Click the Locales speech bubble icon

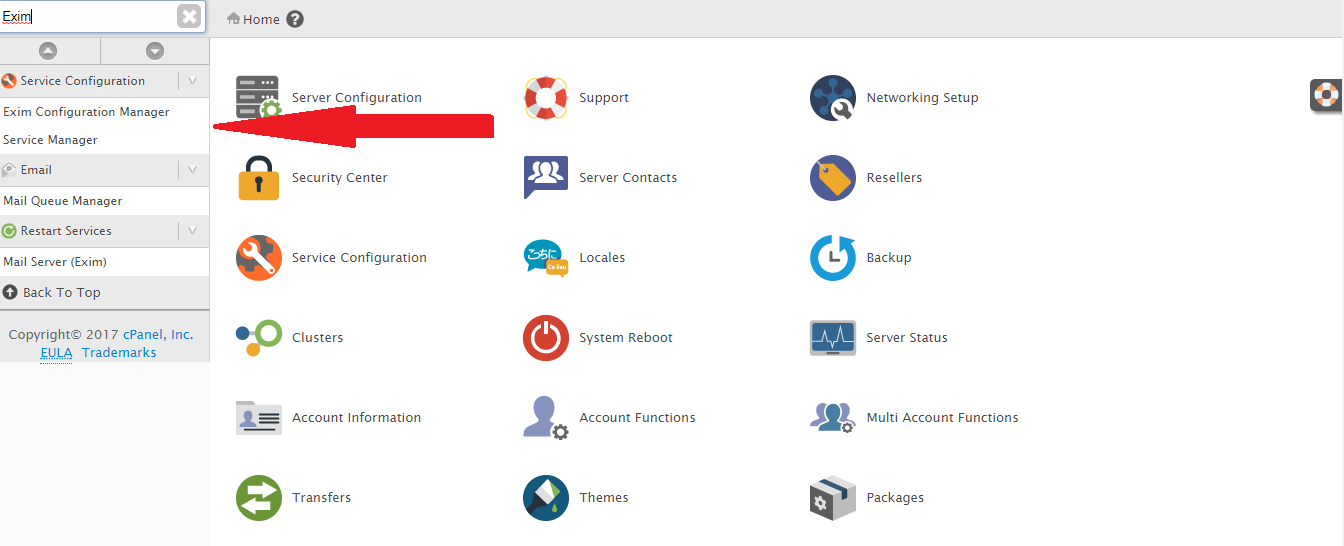pos(546,258)
